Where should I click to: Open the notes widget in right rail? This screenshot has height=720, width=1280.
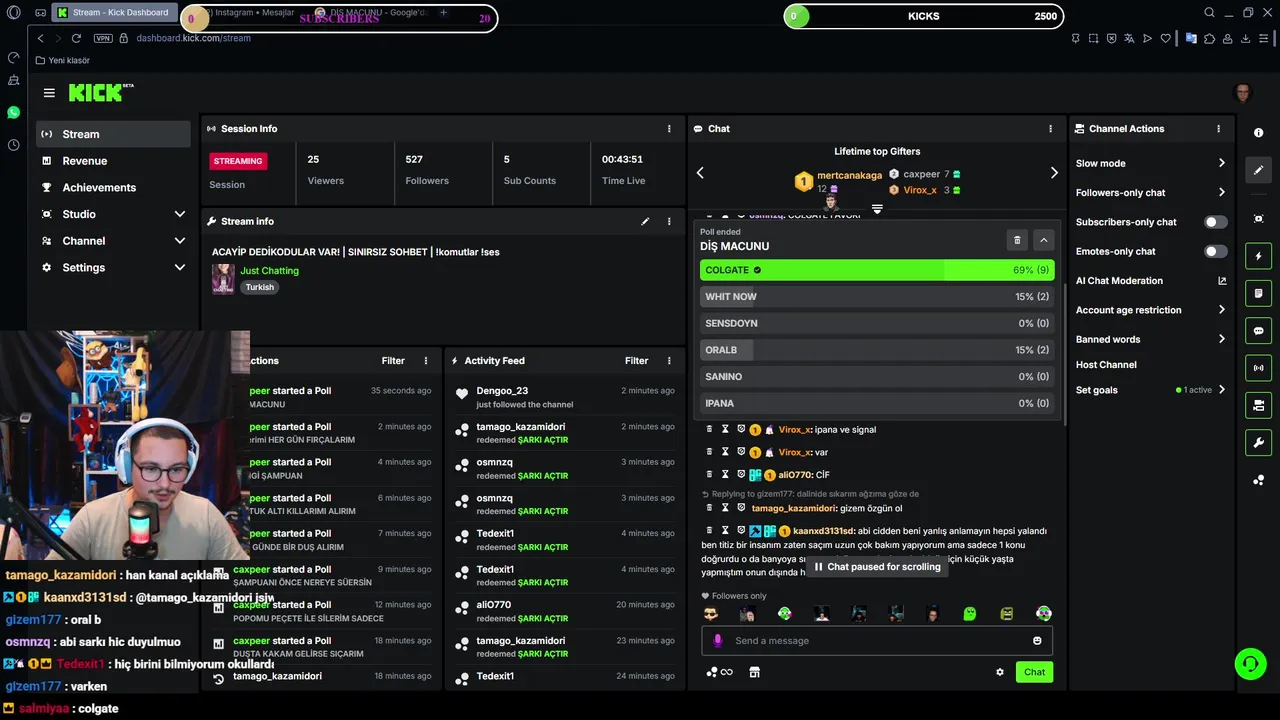click(x=1258, y=293)
